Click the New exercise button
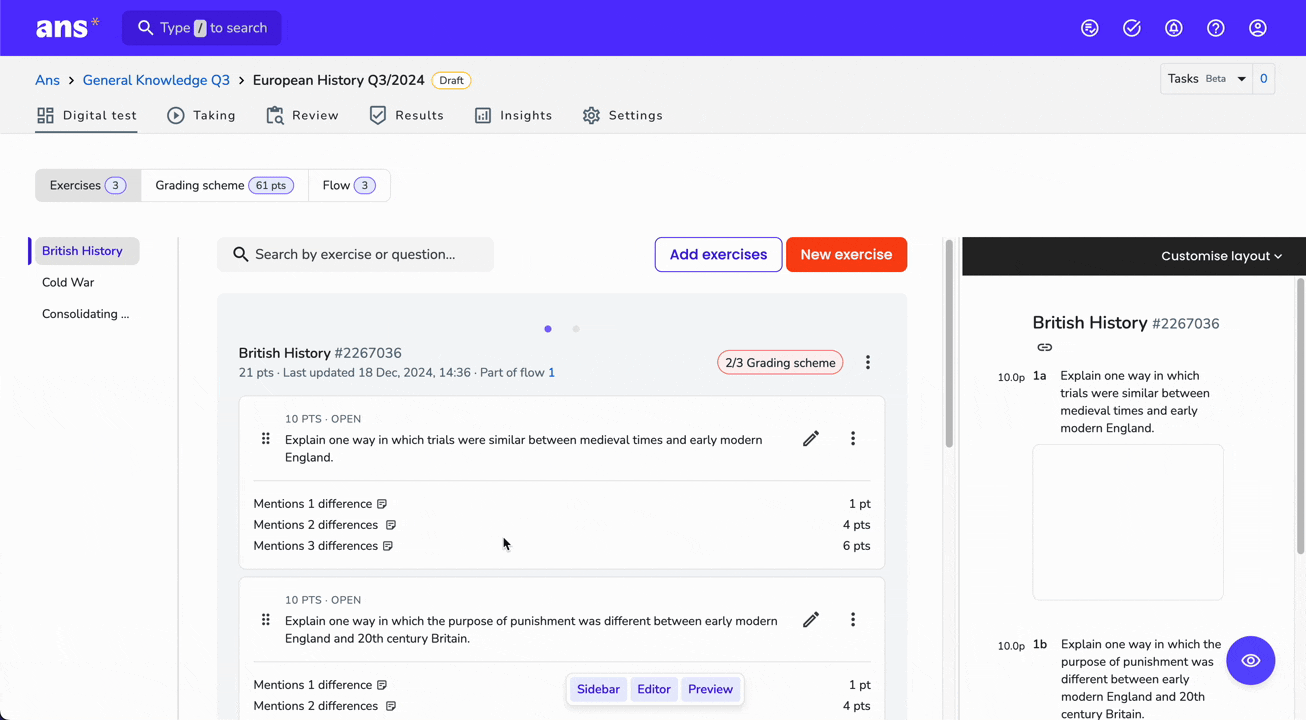1306x720 pixels. [x=846, y=255]
